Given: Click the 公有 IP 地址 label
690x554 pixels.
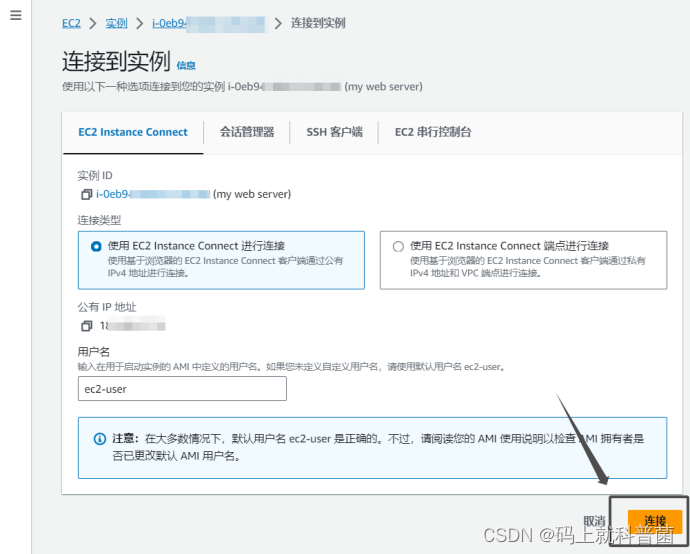Looking at the screenshot, I should point(107,307).
